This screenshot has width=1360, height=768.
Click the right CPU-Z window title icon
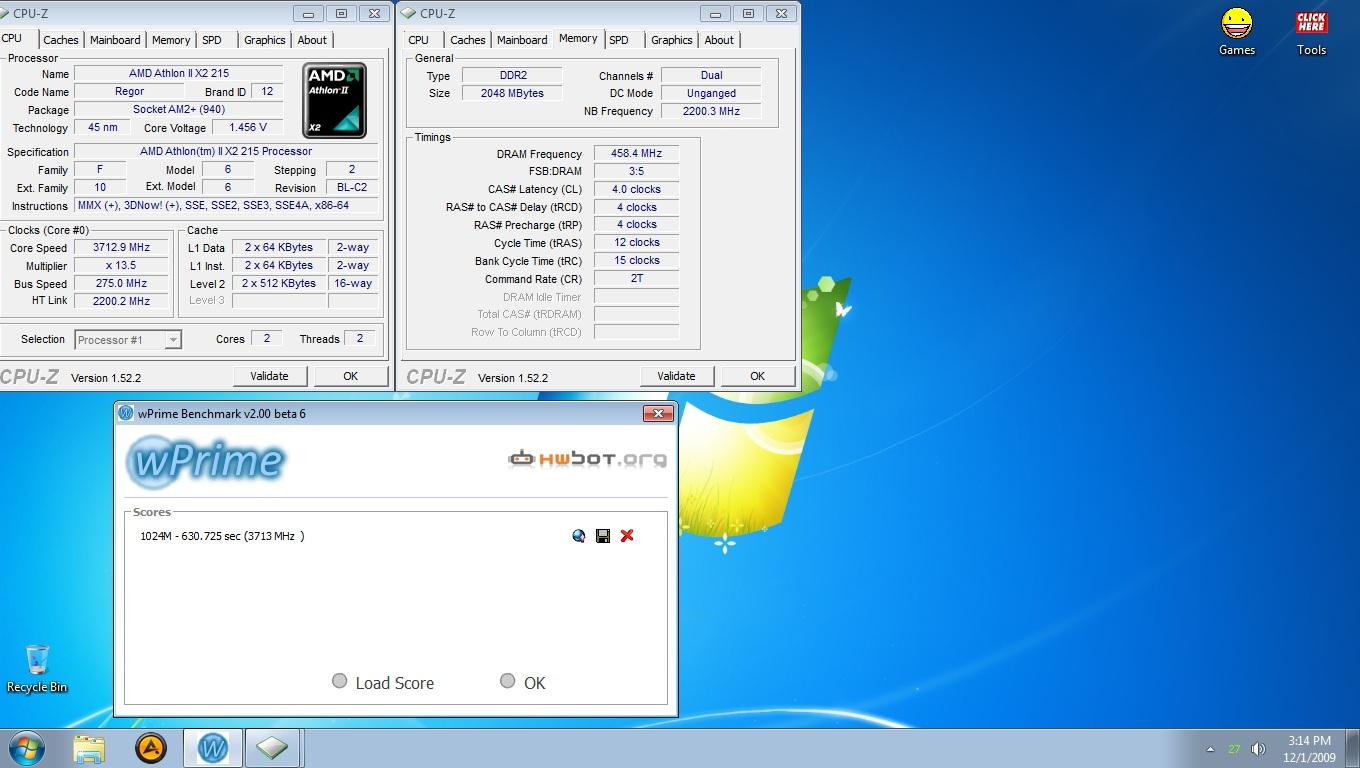click(409, 13)
